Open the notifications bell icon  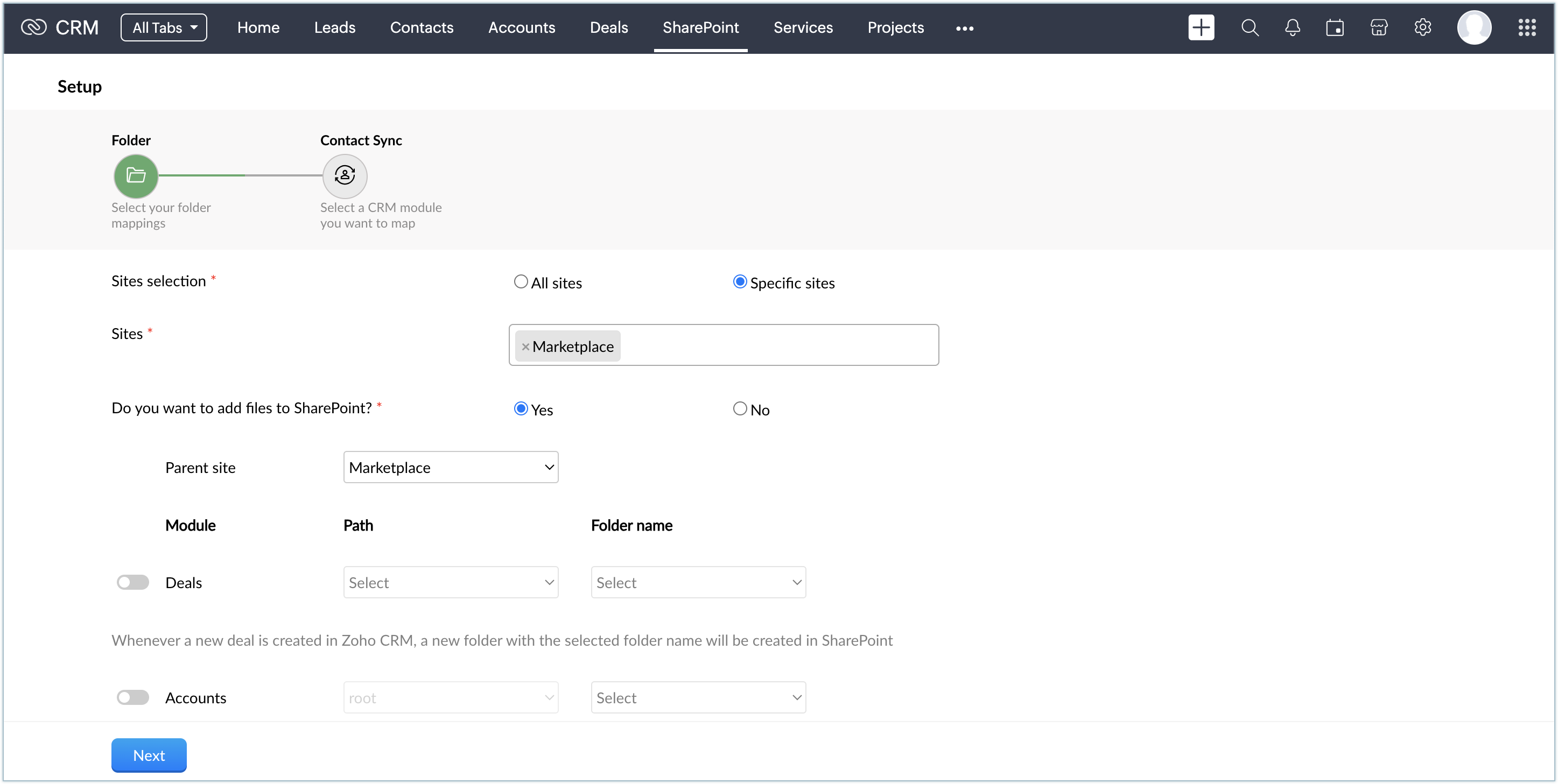tap(1293, 27)
